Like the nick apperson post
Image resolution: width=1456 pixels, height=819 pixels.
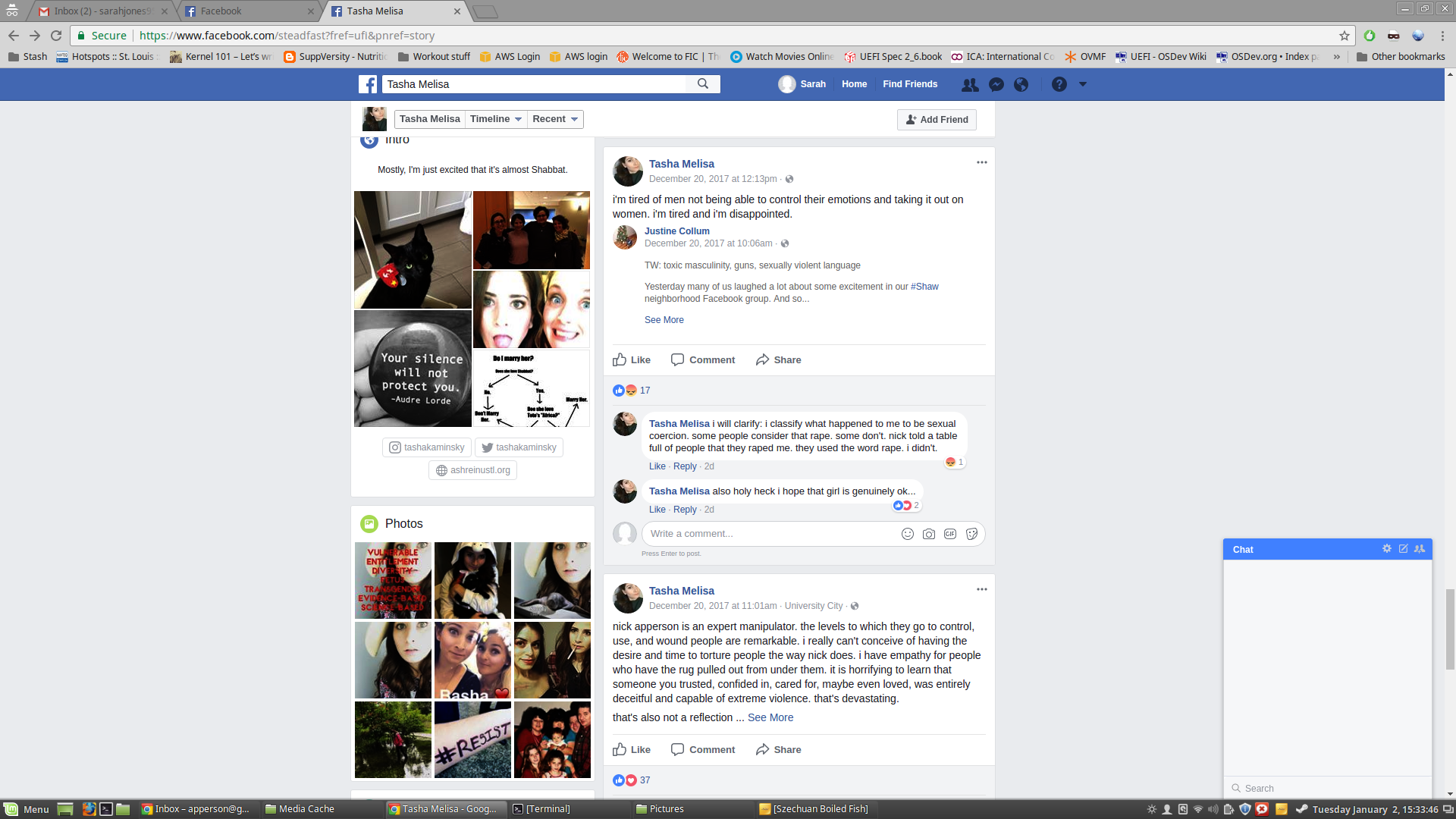point(632,750)
